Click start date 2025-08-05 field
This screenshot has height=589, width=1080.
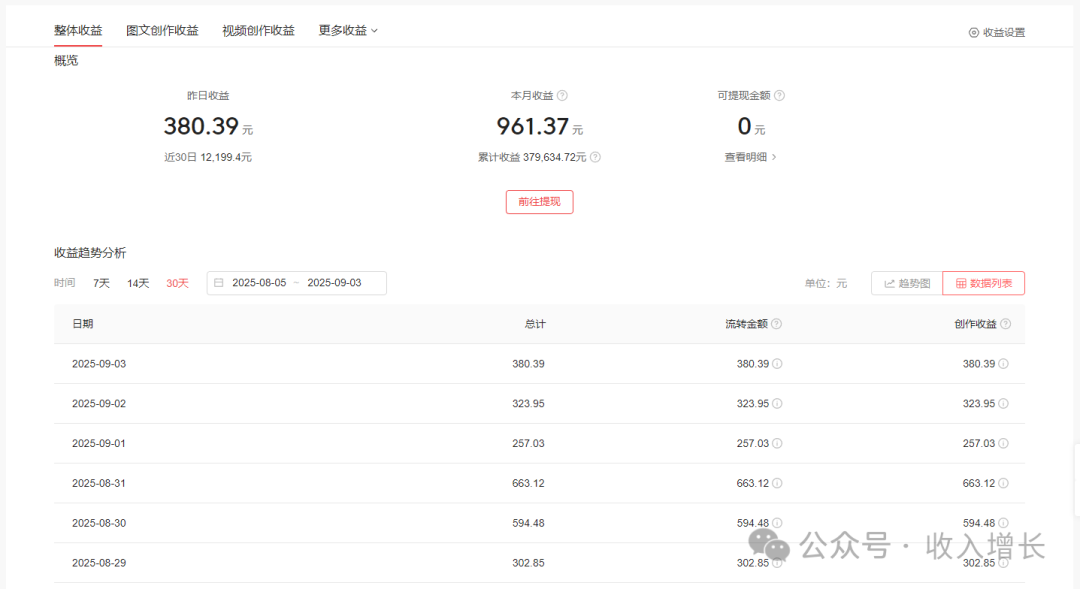(x=259, y=282)
